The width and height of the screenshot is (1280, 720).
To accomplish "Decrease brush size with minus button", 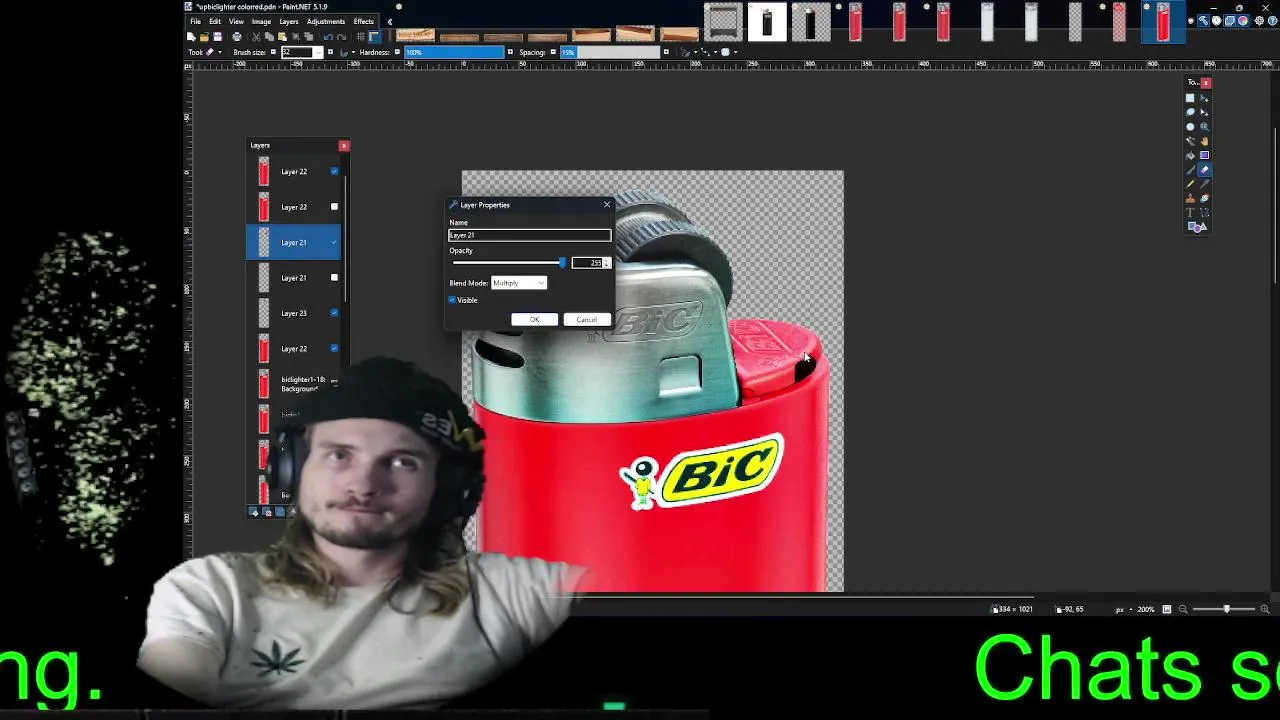I will [273, 52].
